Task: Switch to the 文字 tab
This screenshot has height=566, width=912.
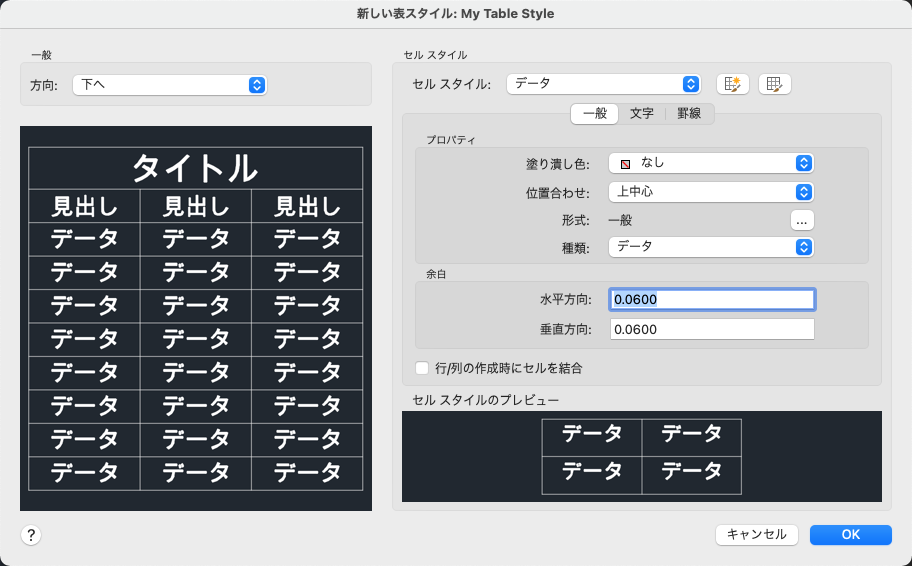Action: click(x=642, y=113)
